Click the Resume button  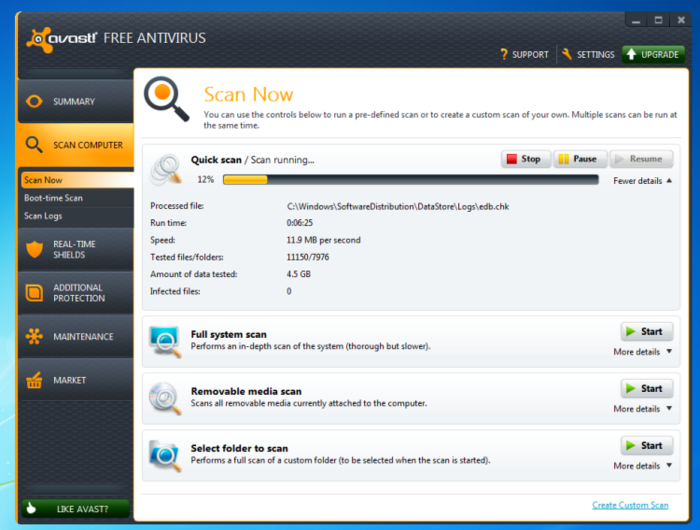[x=641, y=159]
